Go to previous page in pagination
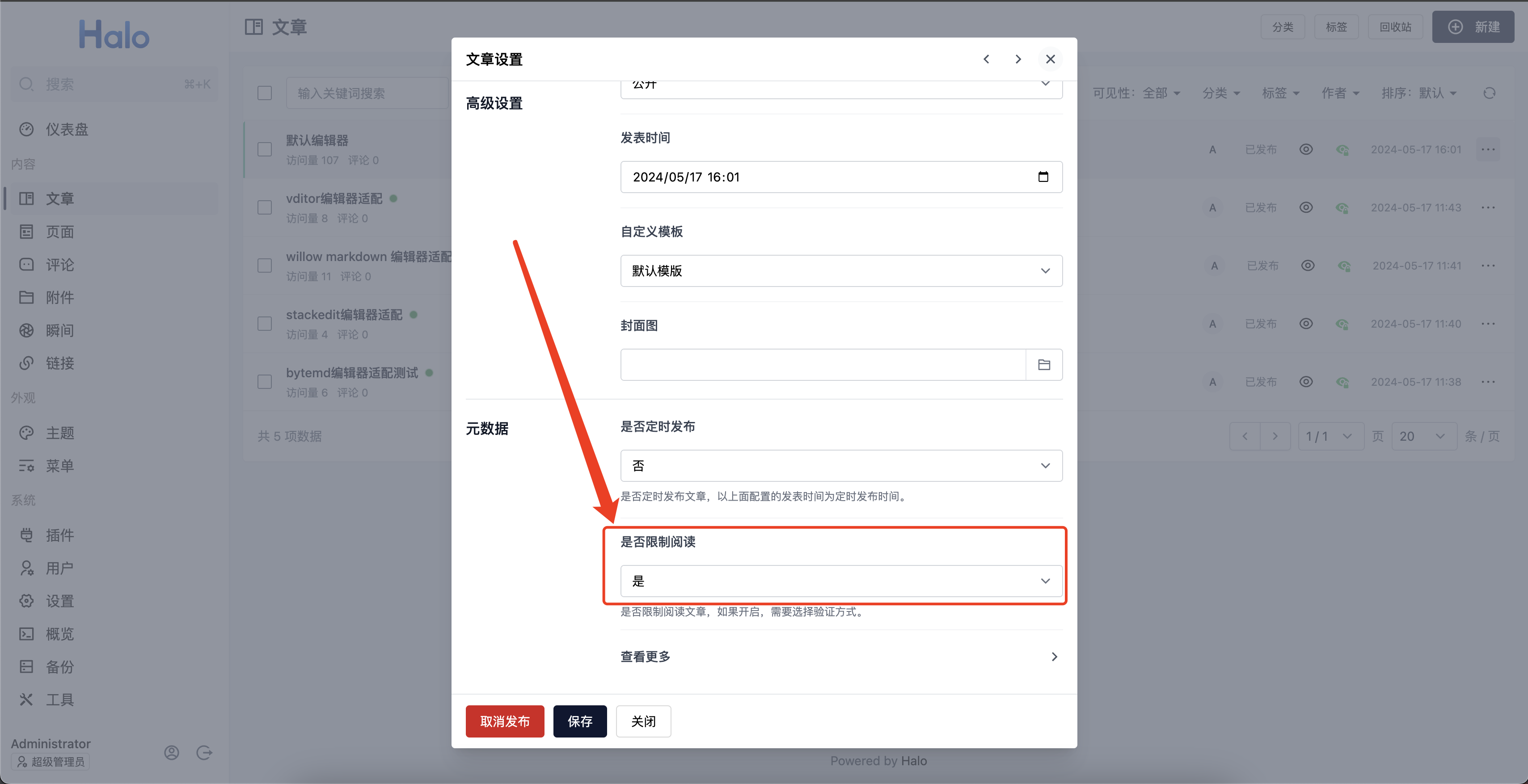The image size is (1528, 784). (1245, 437)
